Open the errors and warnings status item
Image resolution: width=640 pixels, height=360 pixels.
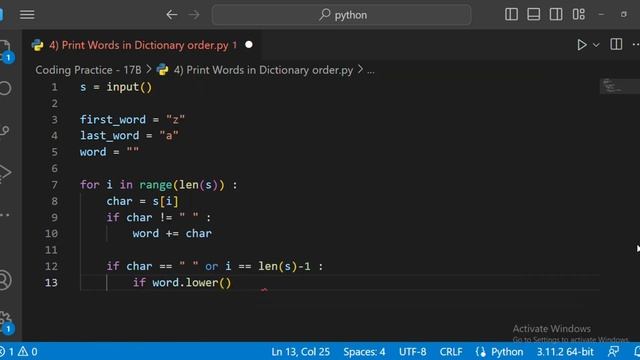(x=19, y=351)
